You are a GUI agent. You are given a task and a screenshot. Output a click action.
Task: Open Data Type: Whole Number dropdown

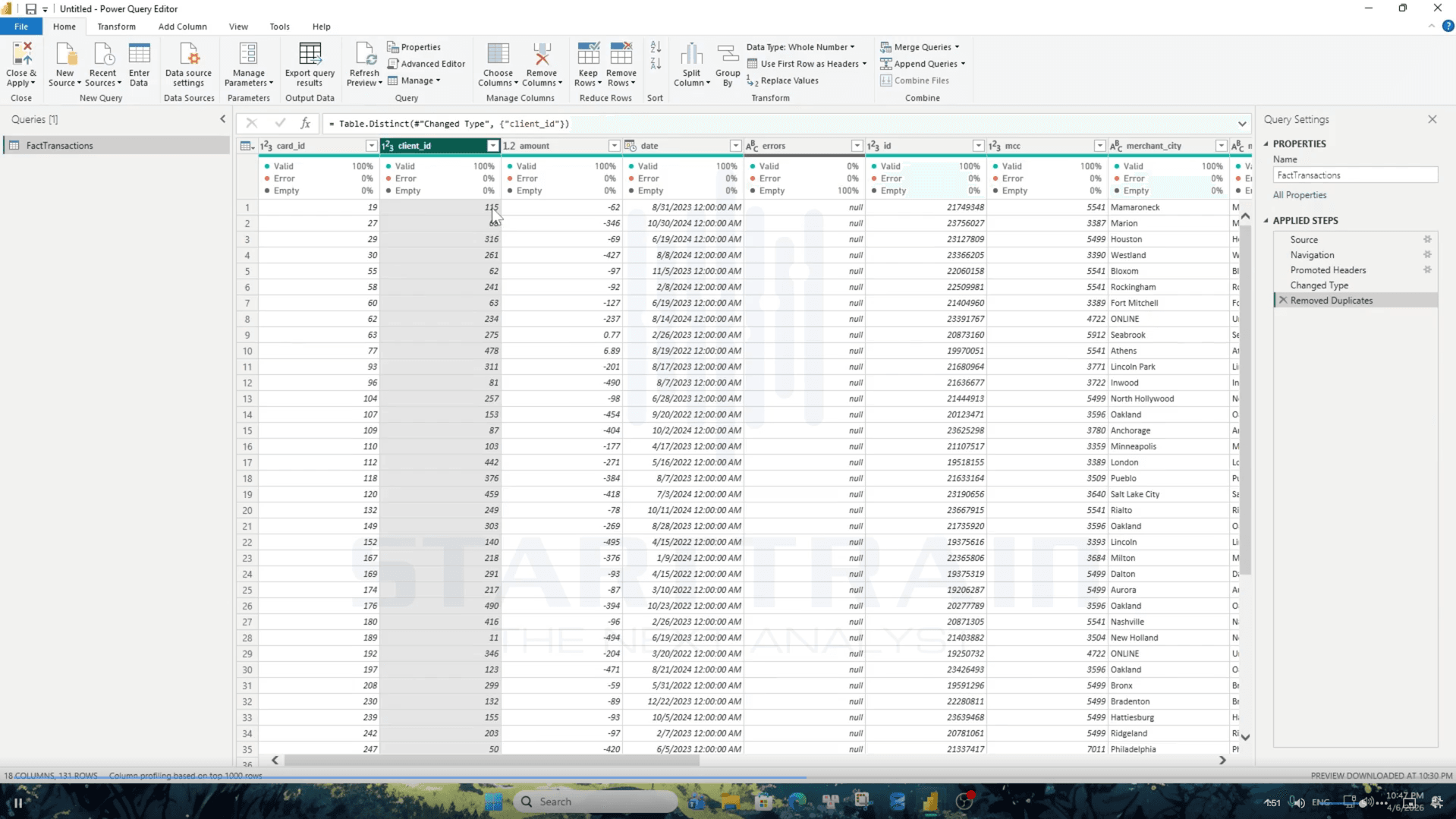(800, 47)
